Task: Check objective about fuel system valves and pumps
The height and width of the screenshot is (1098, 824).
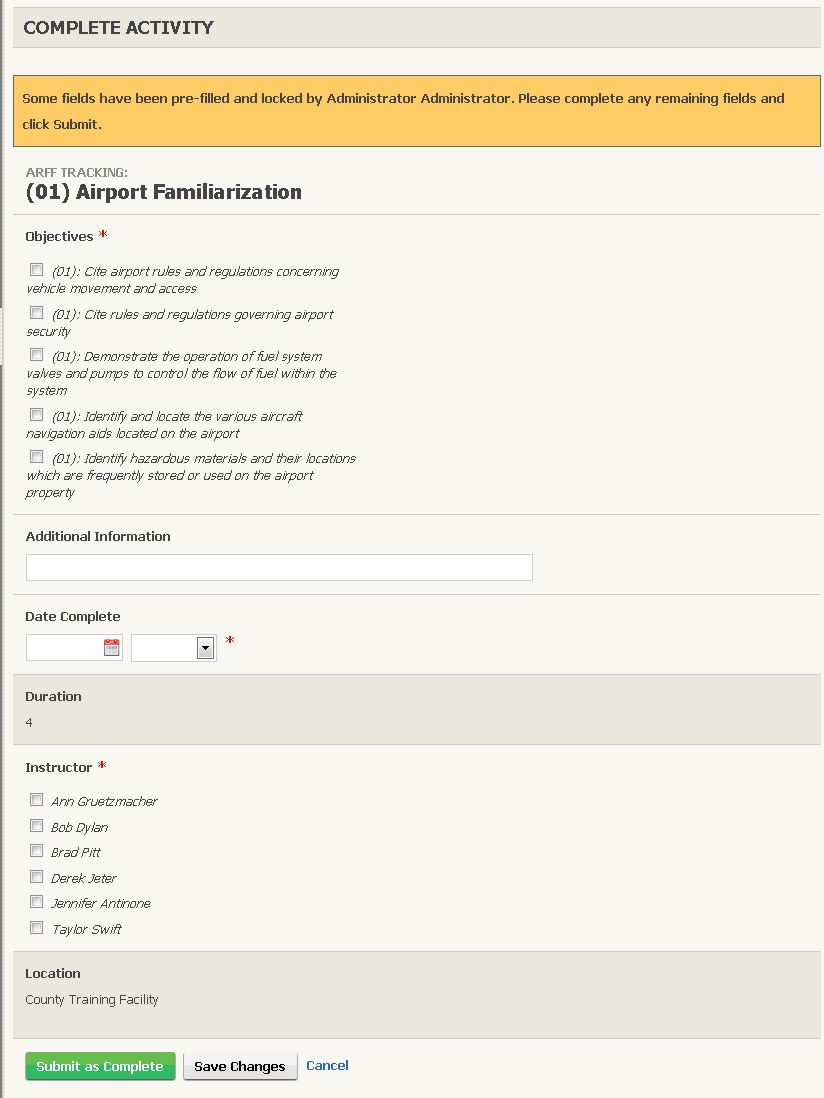Action: pyautogui.click(x=37, y=354)
